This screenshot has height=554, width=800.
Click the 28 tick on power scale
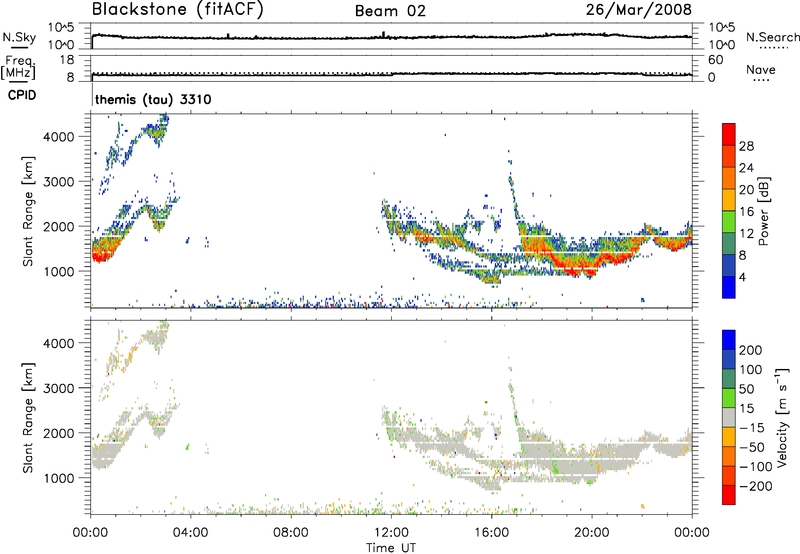tap(746, 146)
